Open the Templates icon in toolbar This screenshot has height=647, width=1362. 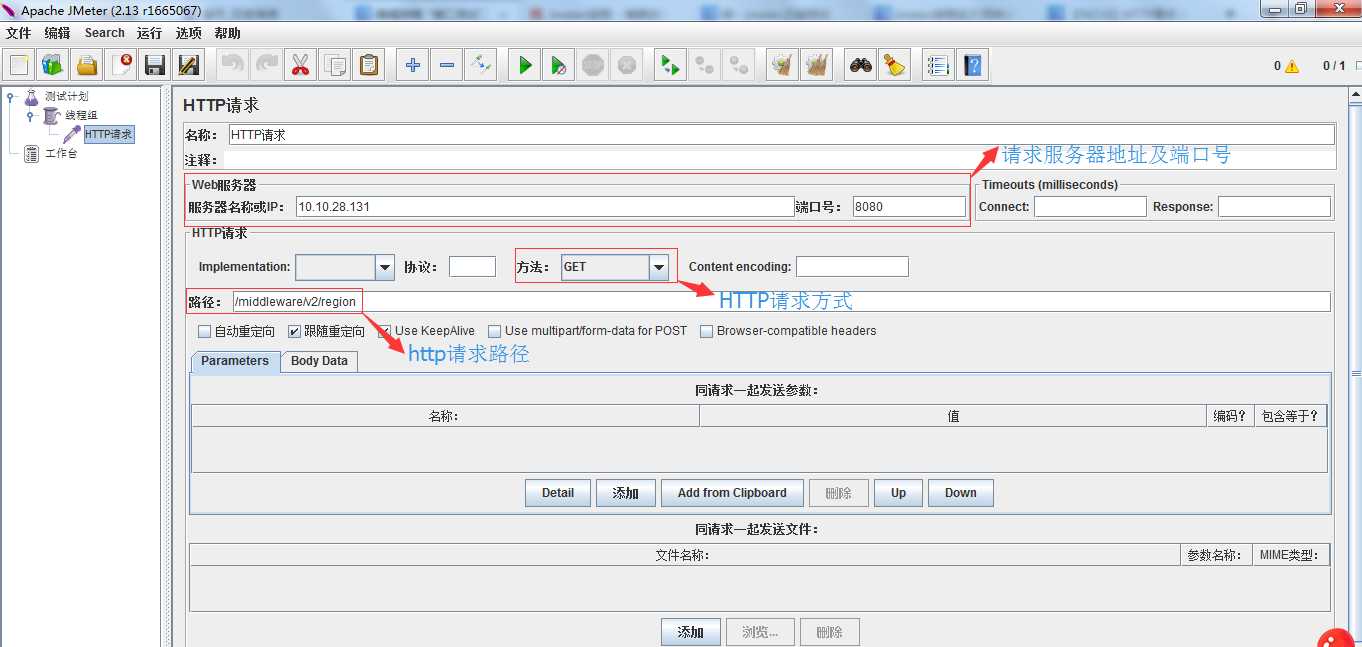click(53, 65)
